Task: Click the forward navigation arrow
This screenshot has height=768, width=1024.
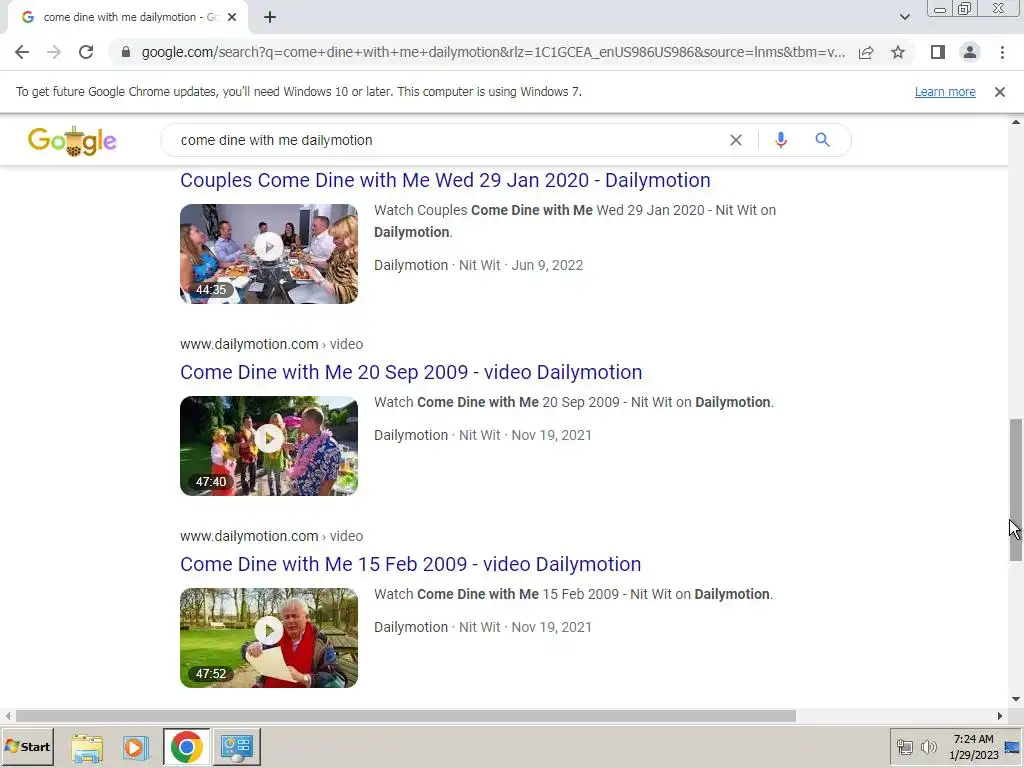Action: pos(54,52)
